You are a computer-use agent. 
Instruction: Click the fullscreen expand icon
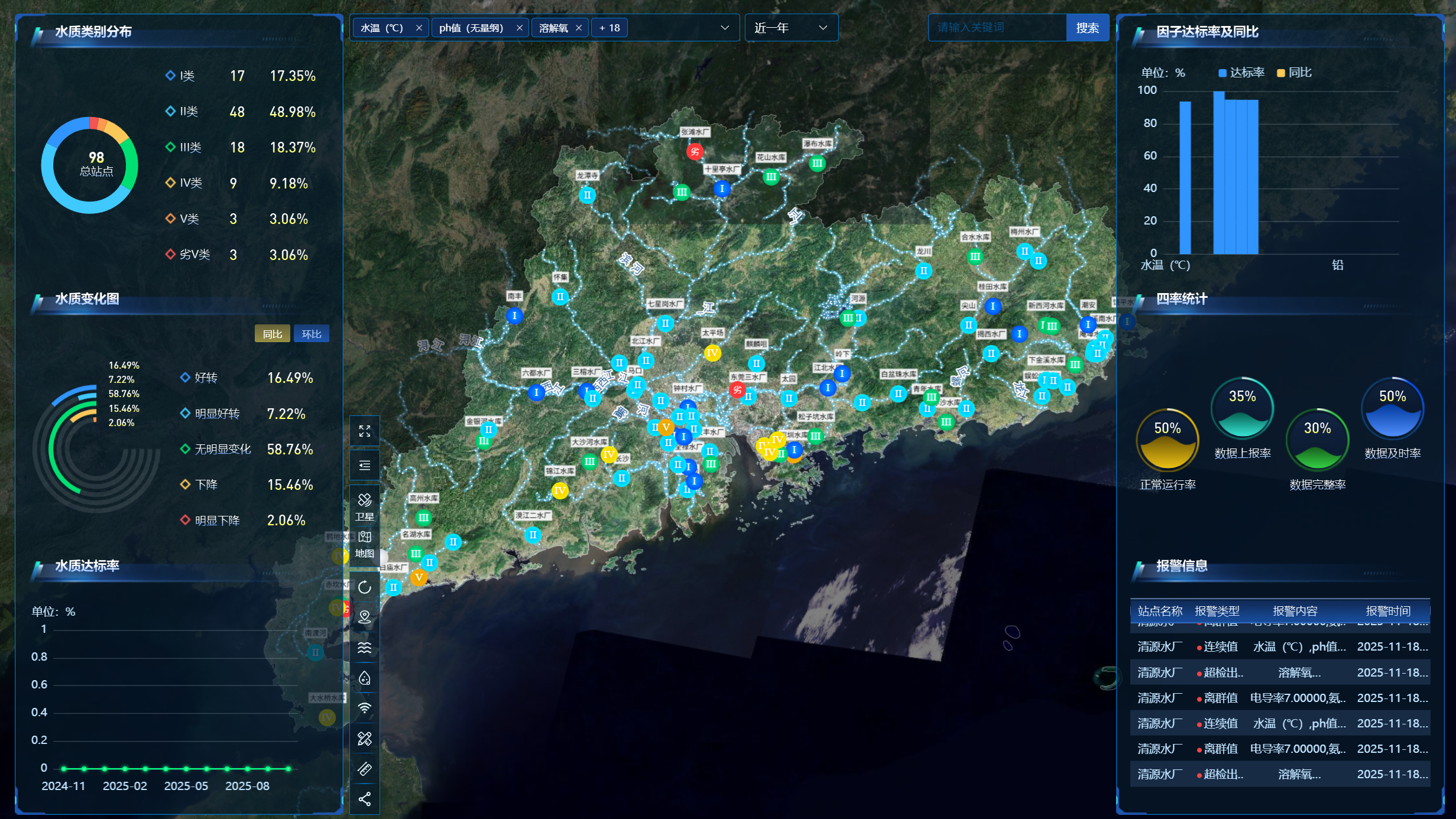coord(365,431)
